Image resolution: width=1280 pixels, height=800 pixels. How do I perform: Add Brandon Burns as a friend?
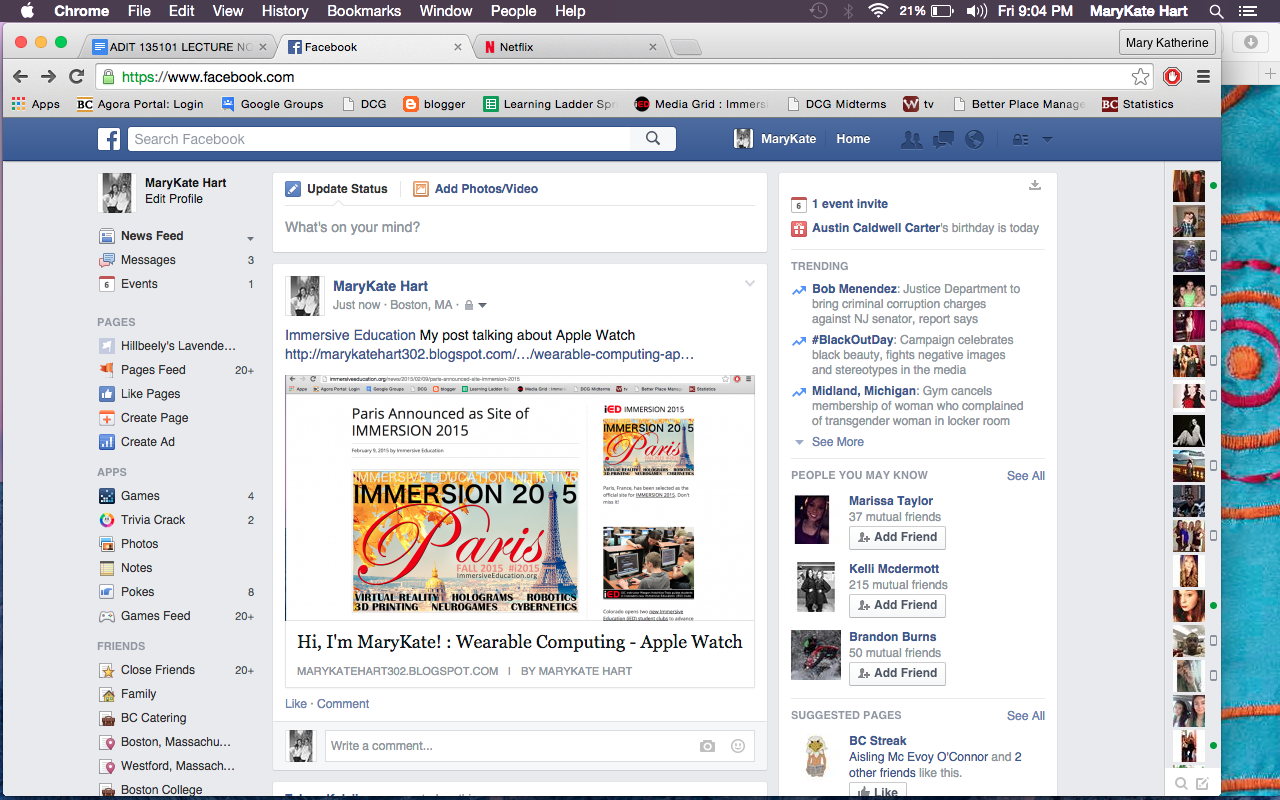pos(897,673)
